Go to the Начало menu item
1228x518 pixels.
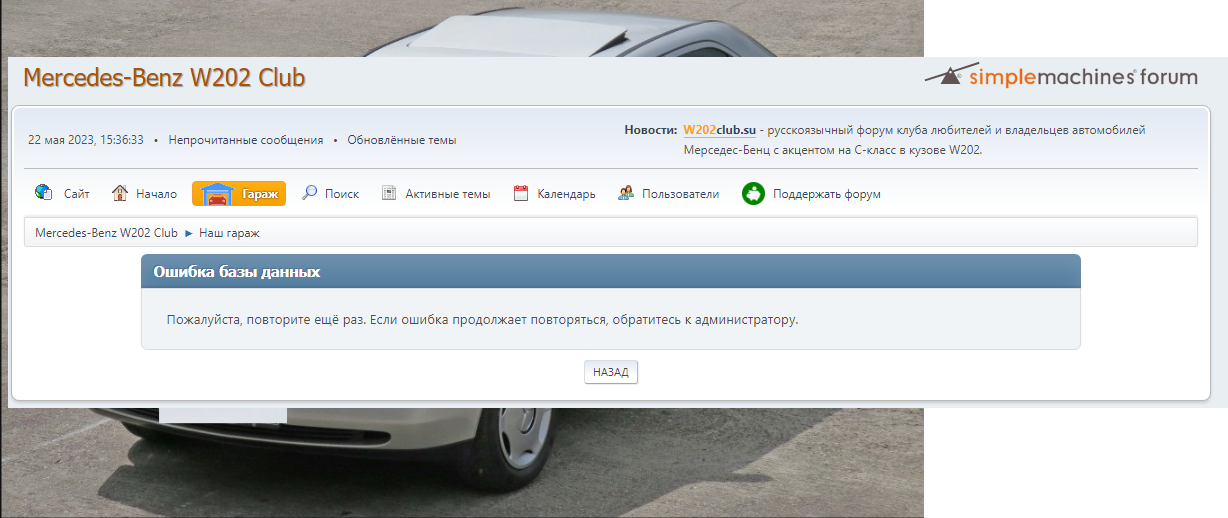[156, 194]
